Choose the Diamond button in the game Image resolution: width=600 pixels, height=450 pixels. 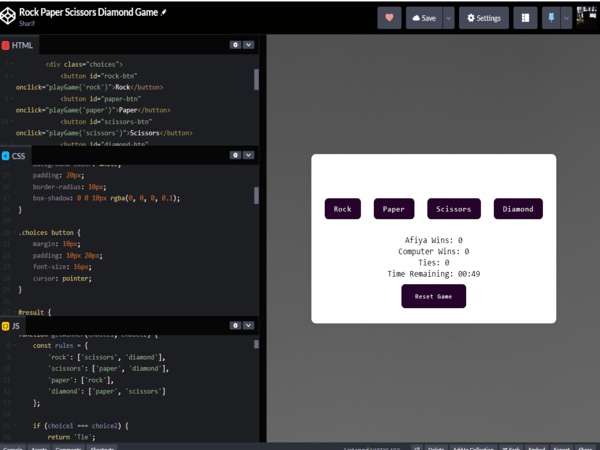click(518, 209)
